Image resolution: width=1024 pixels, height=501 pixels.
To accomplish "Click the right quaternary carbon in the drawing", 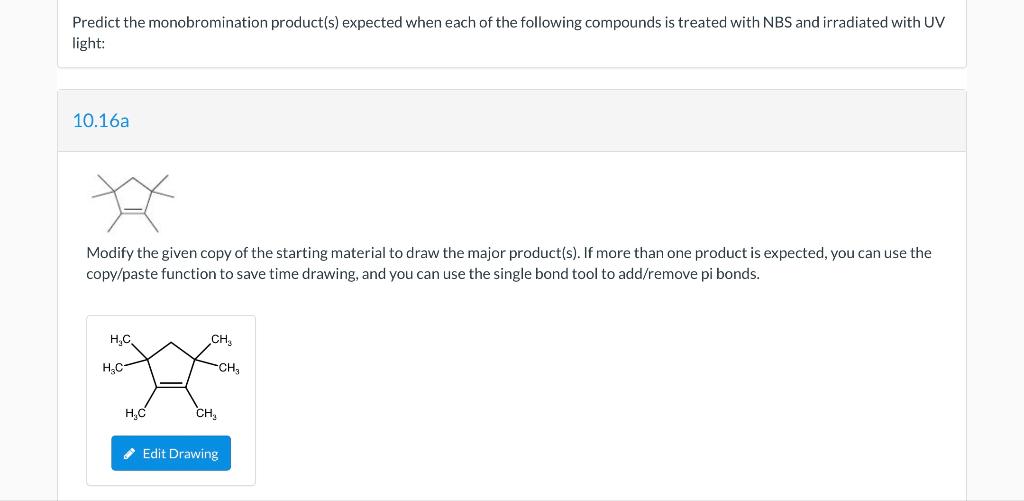I will coord(196,358).
